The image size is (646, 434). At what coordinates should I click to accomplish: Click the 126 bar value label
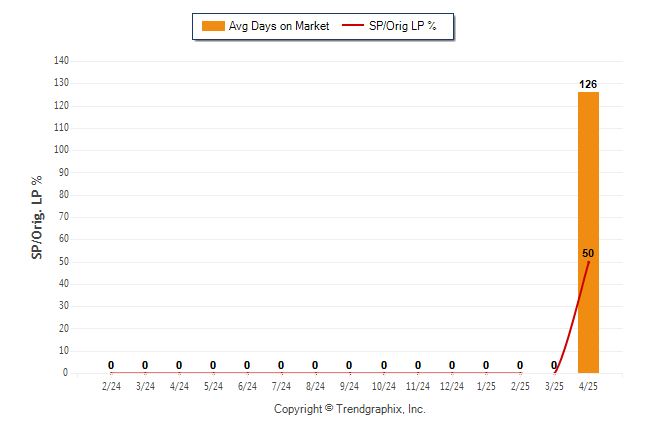[588, 84]
